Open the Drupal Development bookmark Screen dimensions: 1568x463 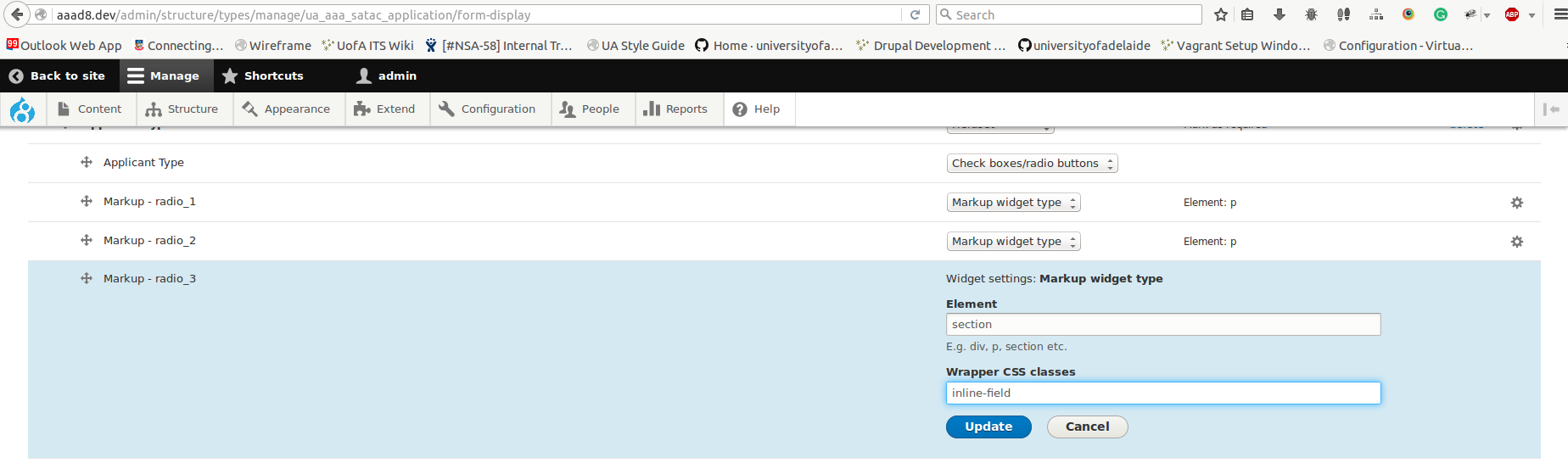[931, 46]
